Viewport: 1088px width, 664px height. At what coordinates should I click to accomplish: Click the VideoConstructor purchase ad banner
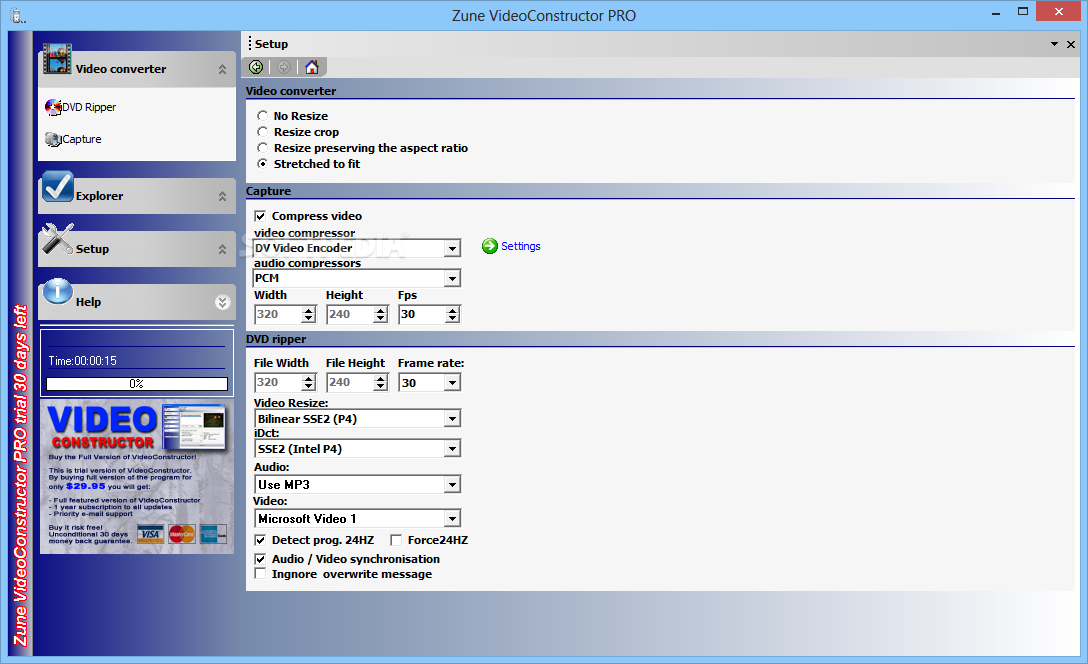coord(137,477)
